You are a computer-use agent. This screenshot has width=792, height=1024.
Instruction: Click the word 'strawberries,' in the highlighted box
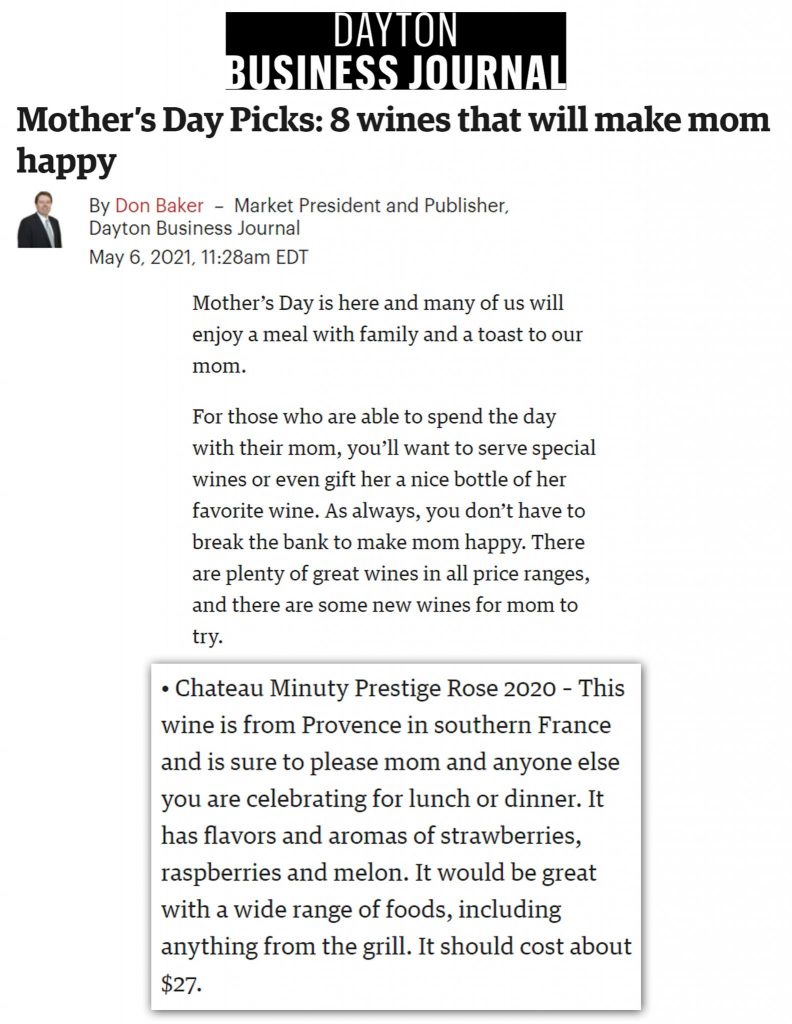coord(511,836)
